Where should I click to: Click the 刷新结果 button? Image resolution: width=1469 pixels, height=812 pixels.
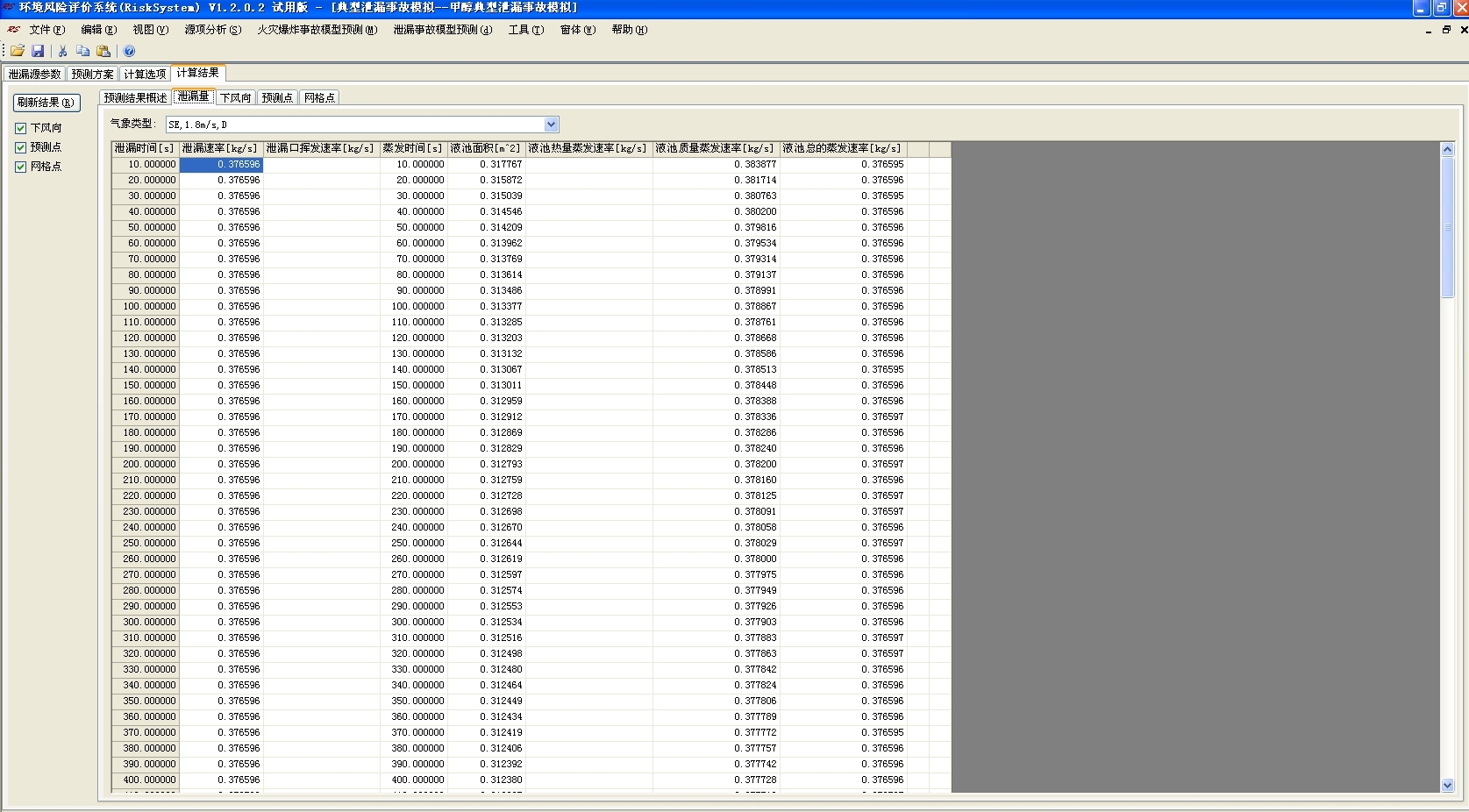[46, 103]
